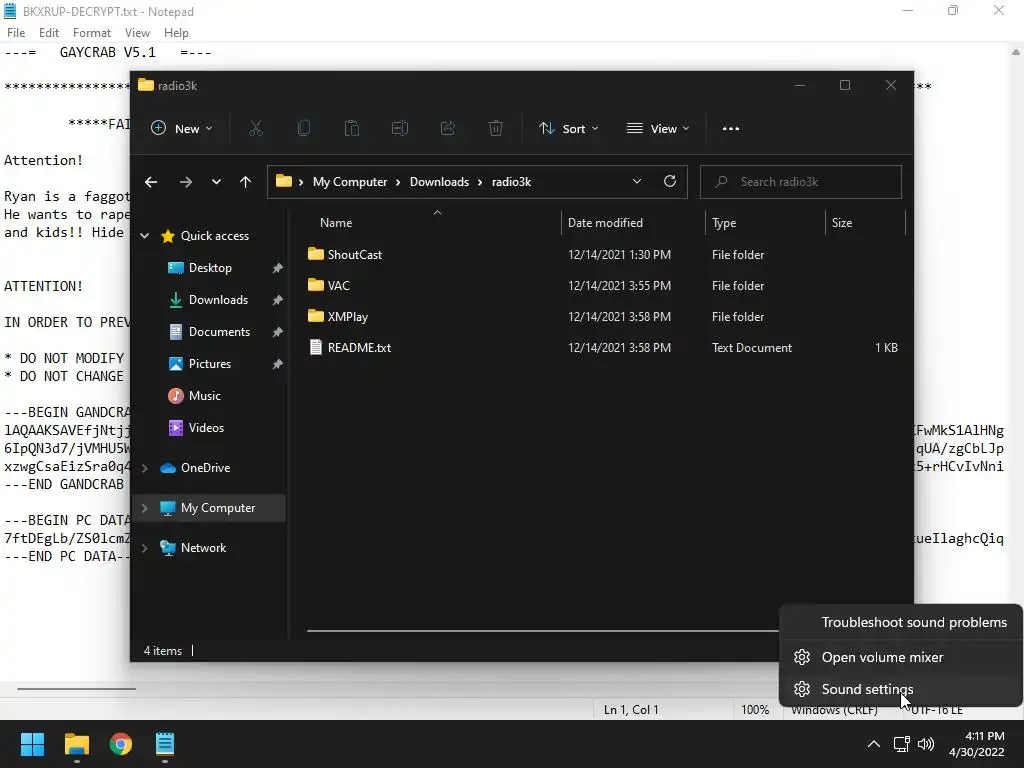Launch Chrome from the taskbar
Image resolution: width=1024 pixels, height=768 pixels.
tap(121, 744)
